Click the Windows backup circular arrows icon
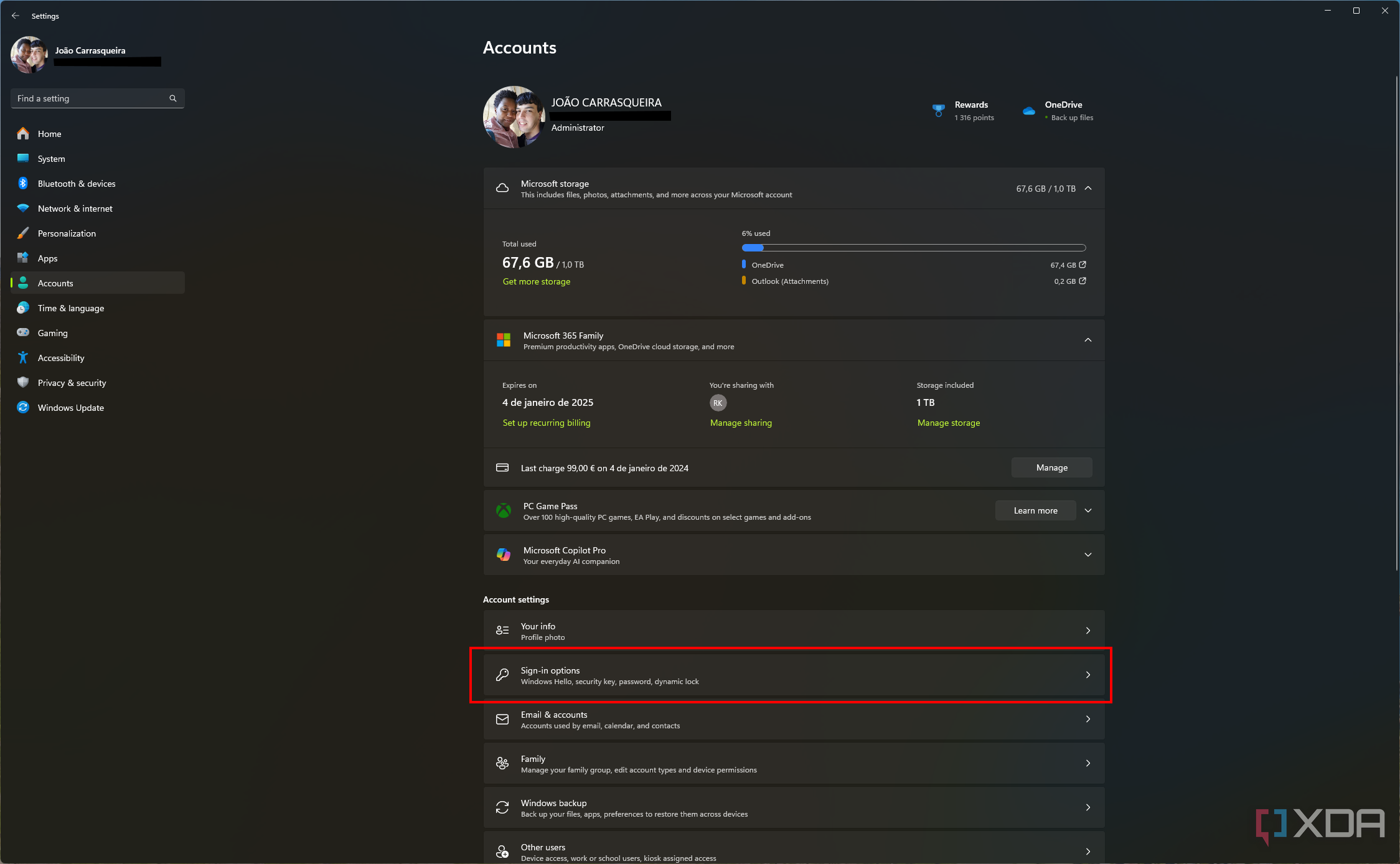Screen dimensions: 1400x864 [x=502, y=807]
